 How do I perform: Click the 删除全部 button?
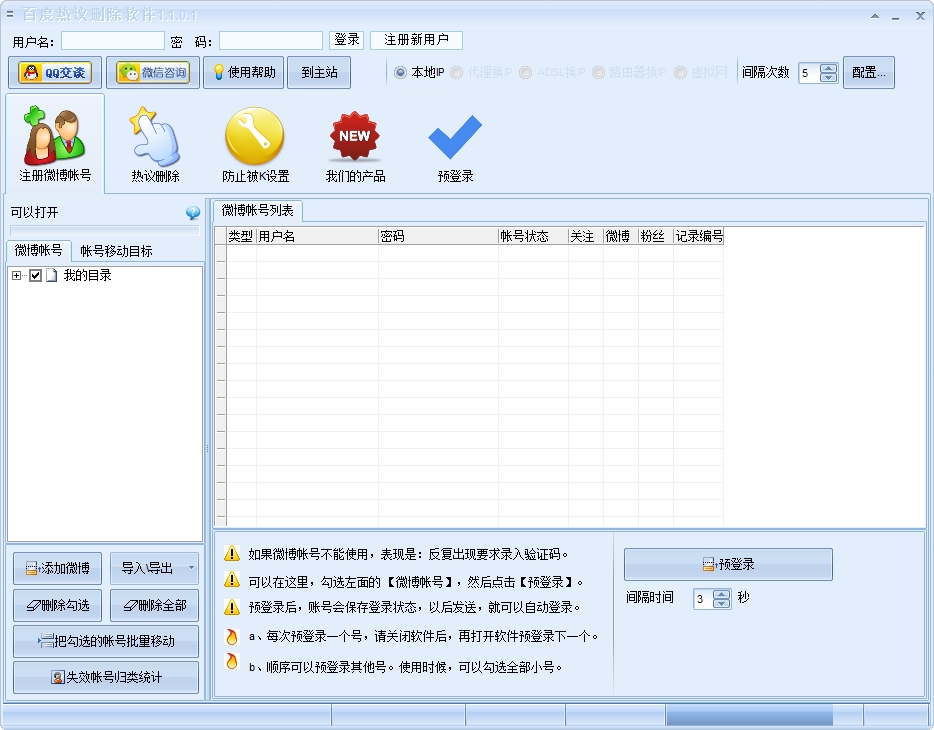[x=154, y=606]
